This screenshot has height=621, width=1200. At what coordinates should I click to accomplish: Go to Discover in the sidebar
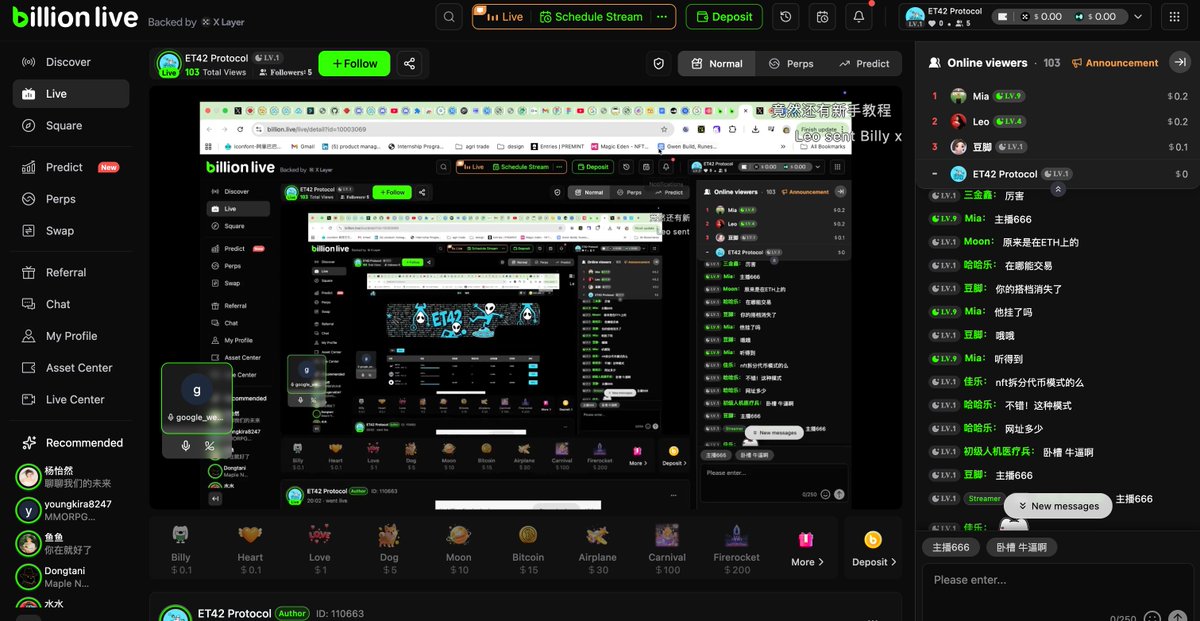pos(71,62)
